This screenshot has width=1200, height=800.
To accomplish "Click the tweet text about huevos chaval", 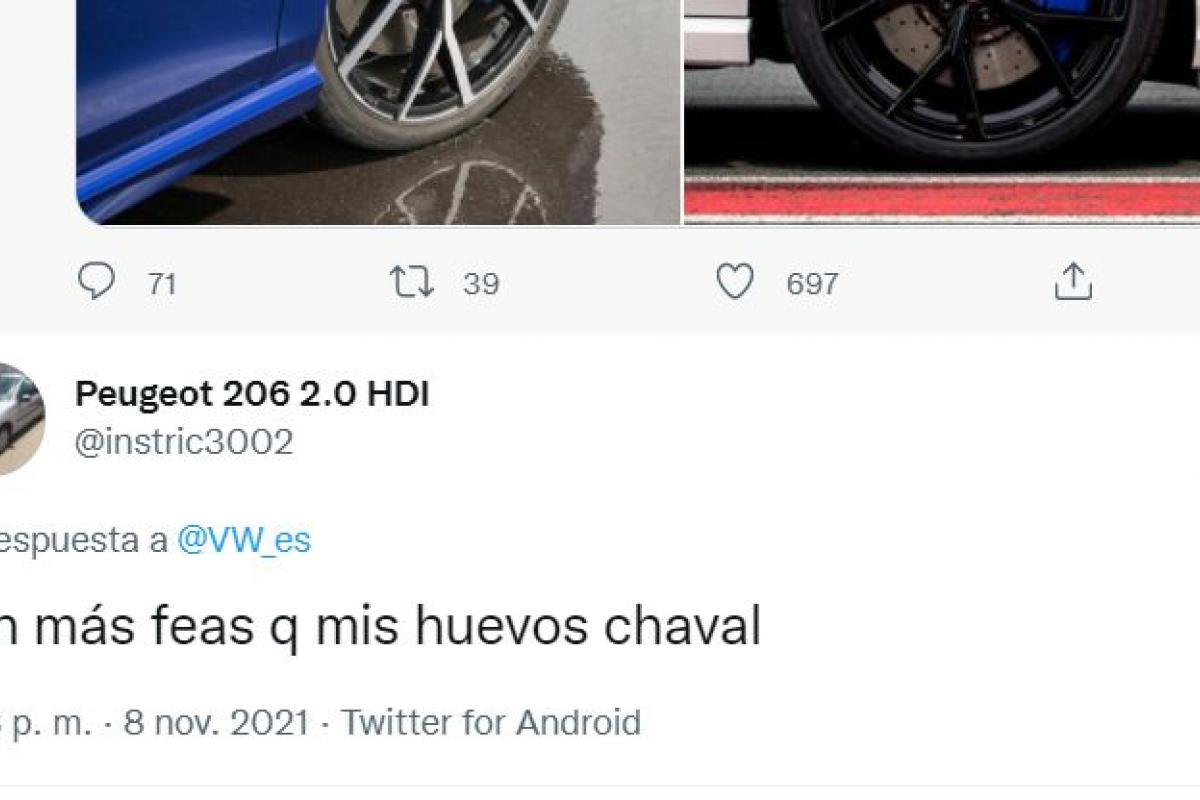I will click(380, 629).
